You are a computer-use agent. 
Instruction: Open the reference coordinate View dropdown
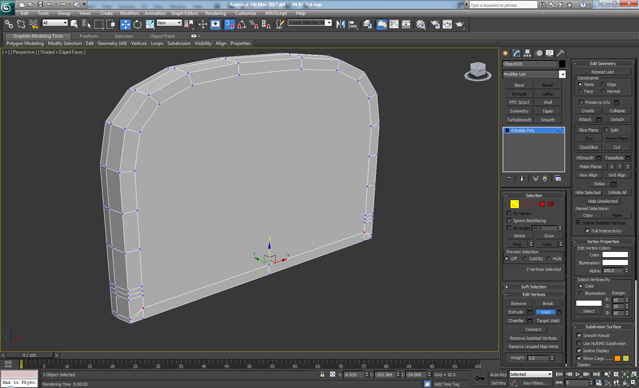click(170, 23)
